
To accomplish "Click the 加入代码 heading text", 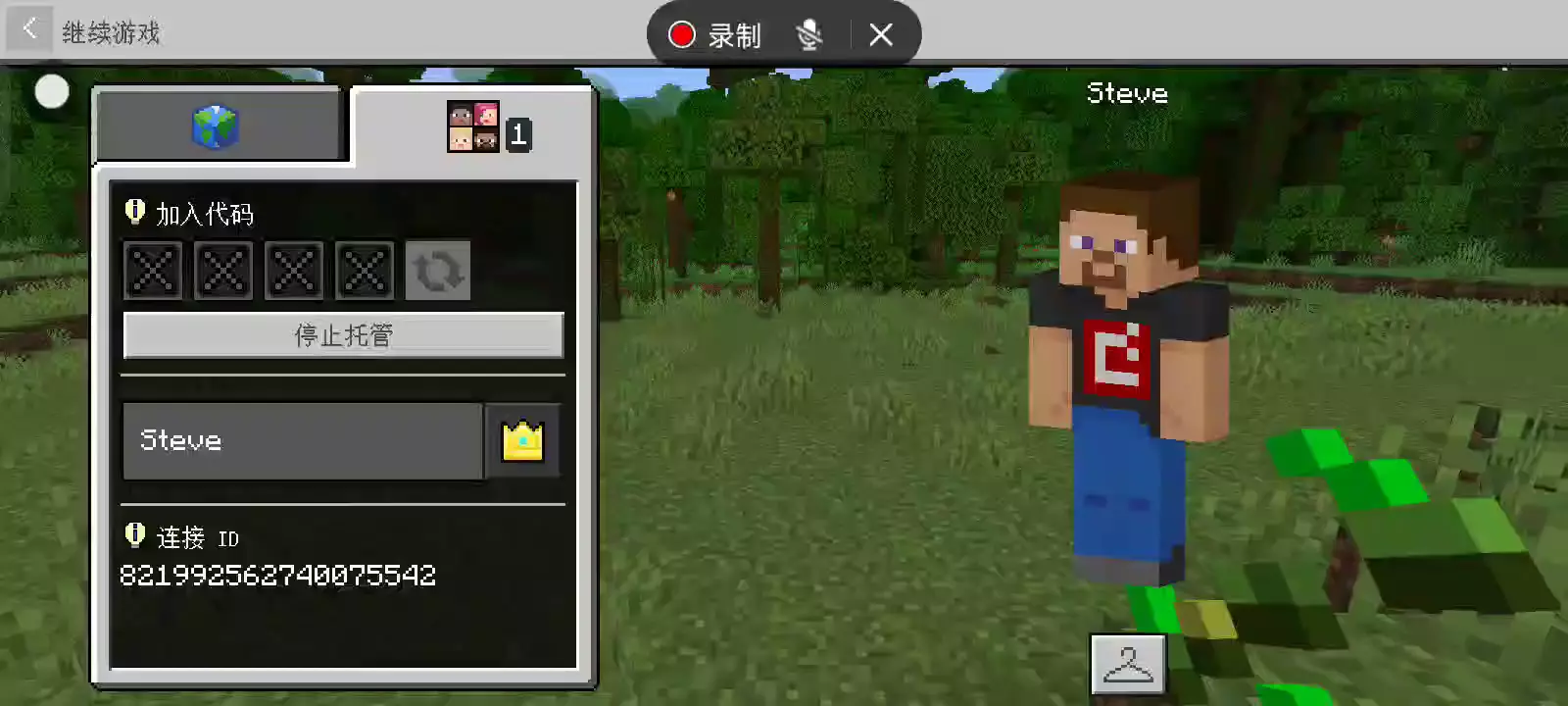I will pos(205,214).
